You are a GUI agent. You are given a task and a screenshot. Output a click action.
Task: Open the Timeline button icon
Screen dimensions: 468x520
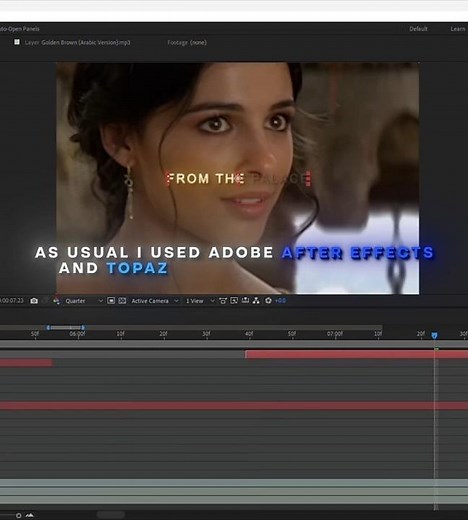pos(245,300)
